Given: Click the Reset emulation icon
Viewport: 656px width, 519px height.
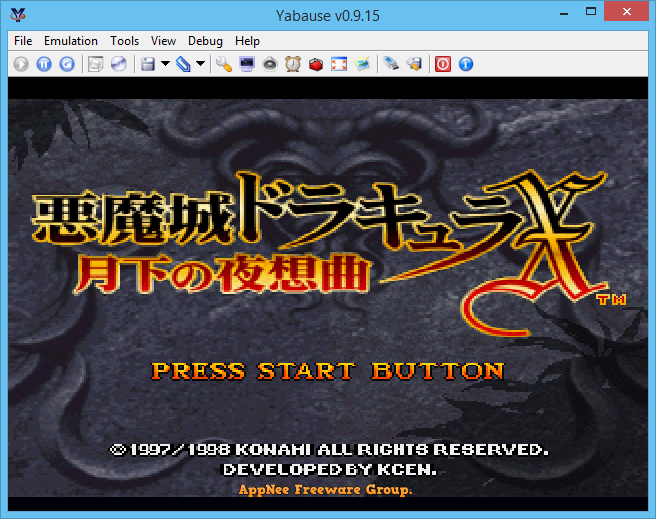Looking at the screenshot, I should 67,64.
